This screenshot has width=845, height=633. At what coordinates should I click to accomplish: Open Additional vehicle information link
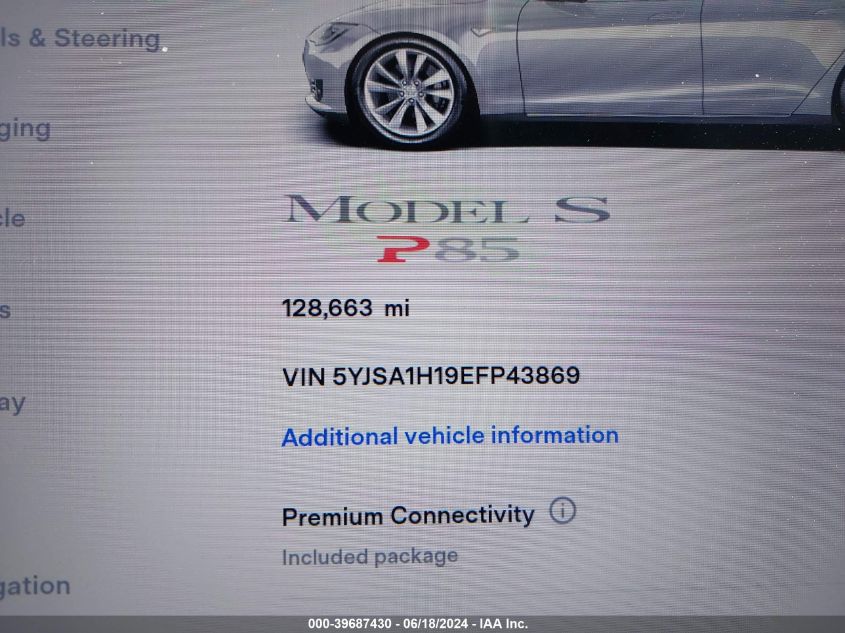[450, 436]
